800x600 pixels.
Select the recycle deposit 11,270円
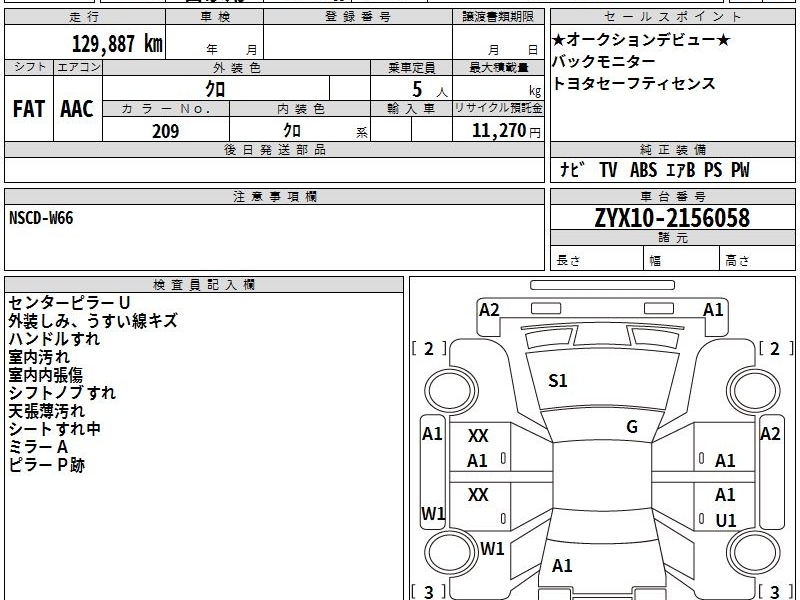pyautogui.click(x=506, y=131)
